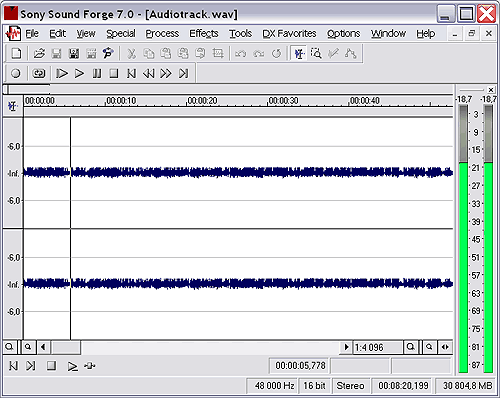Toggle Loop Playback button
Viewport: 500px width, 398px height.
pyautogui.click(x=39, y=73)
